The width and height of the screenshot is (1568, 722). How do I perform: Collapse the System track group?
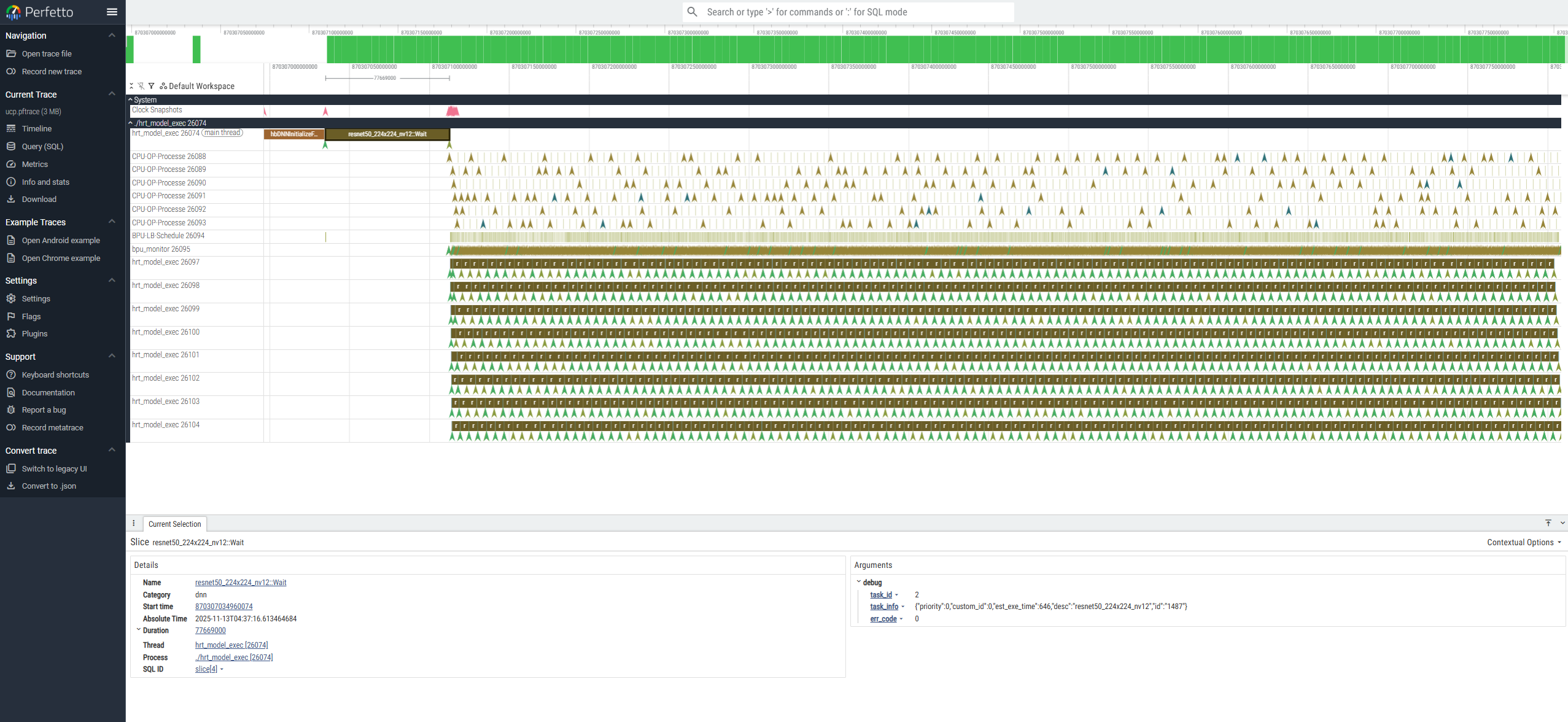(x=130, y=99)
